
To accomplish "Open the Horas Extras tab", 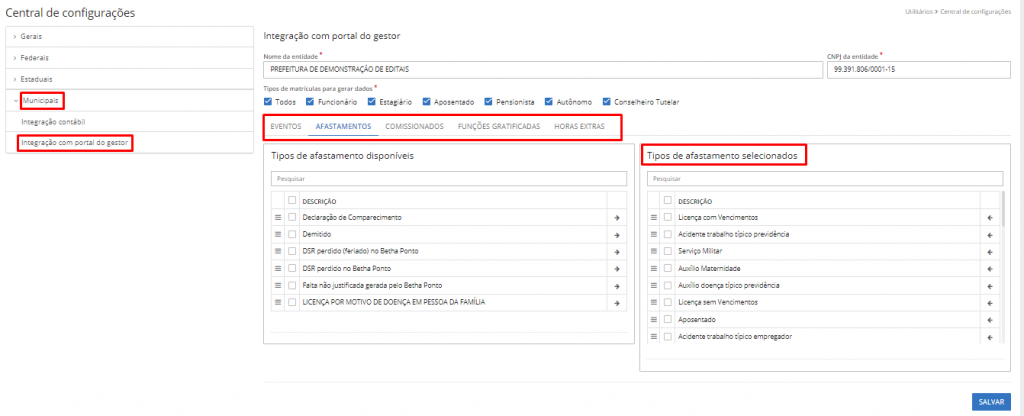I will coord(579,127).
